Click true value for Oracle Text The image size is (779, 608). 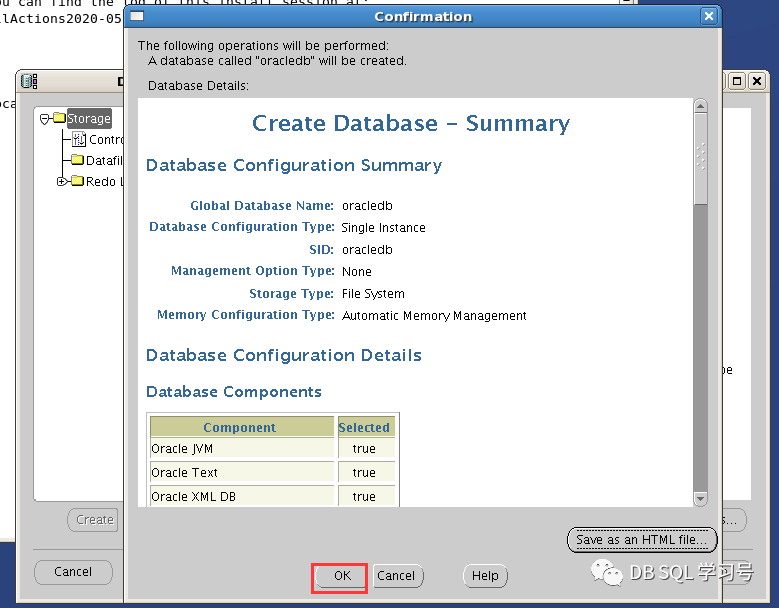click(364, 472)
